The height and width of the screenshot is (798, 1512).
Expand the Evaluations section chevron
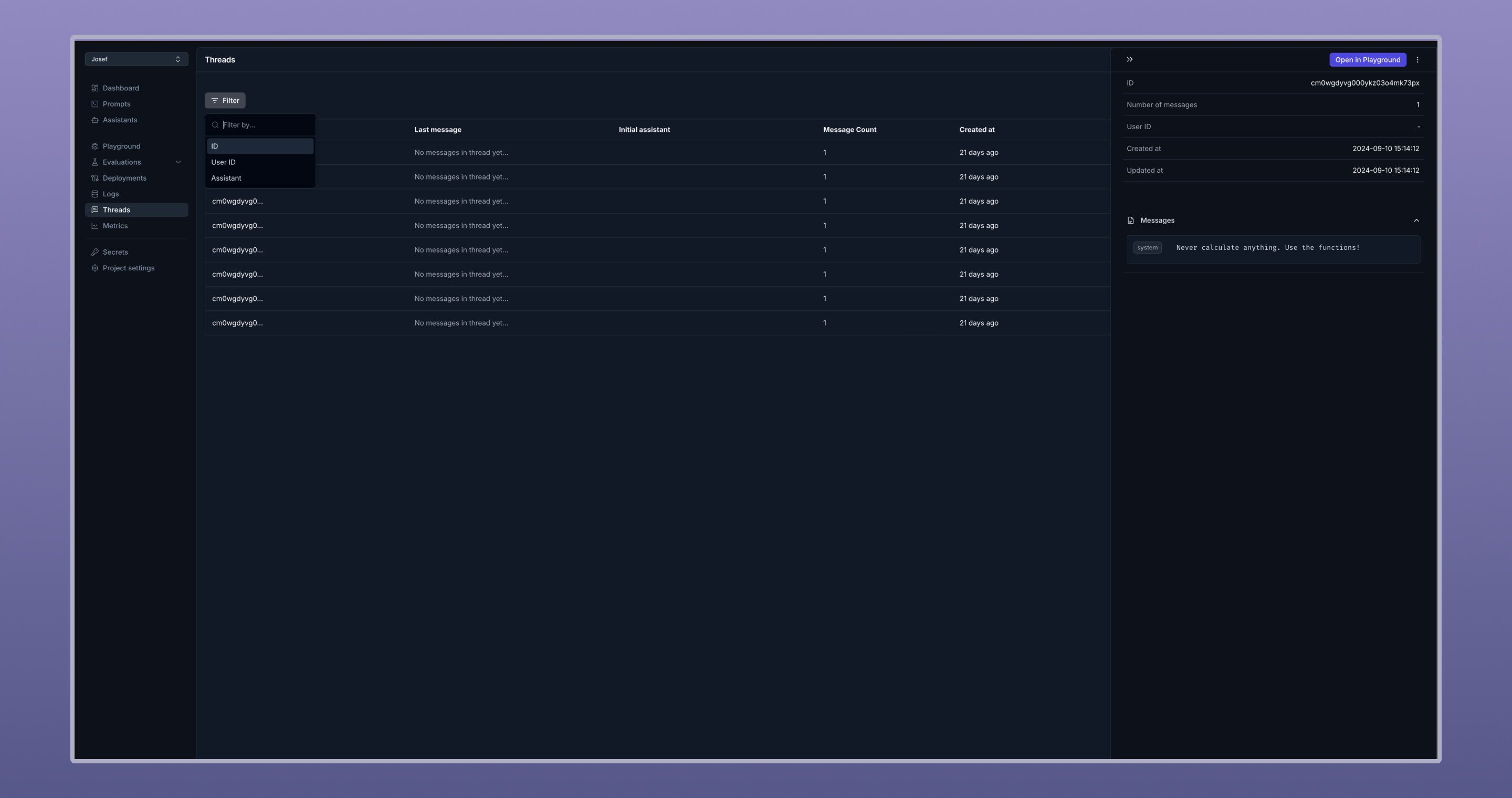coord(178,162)
